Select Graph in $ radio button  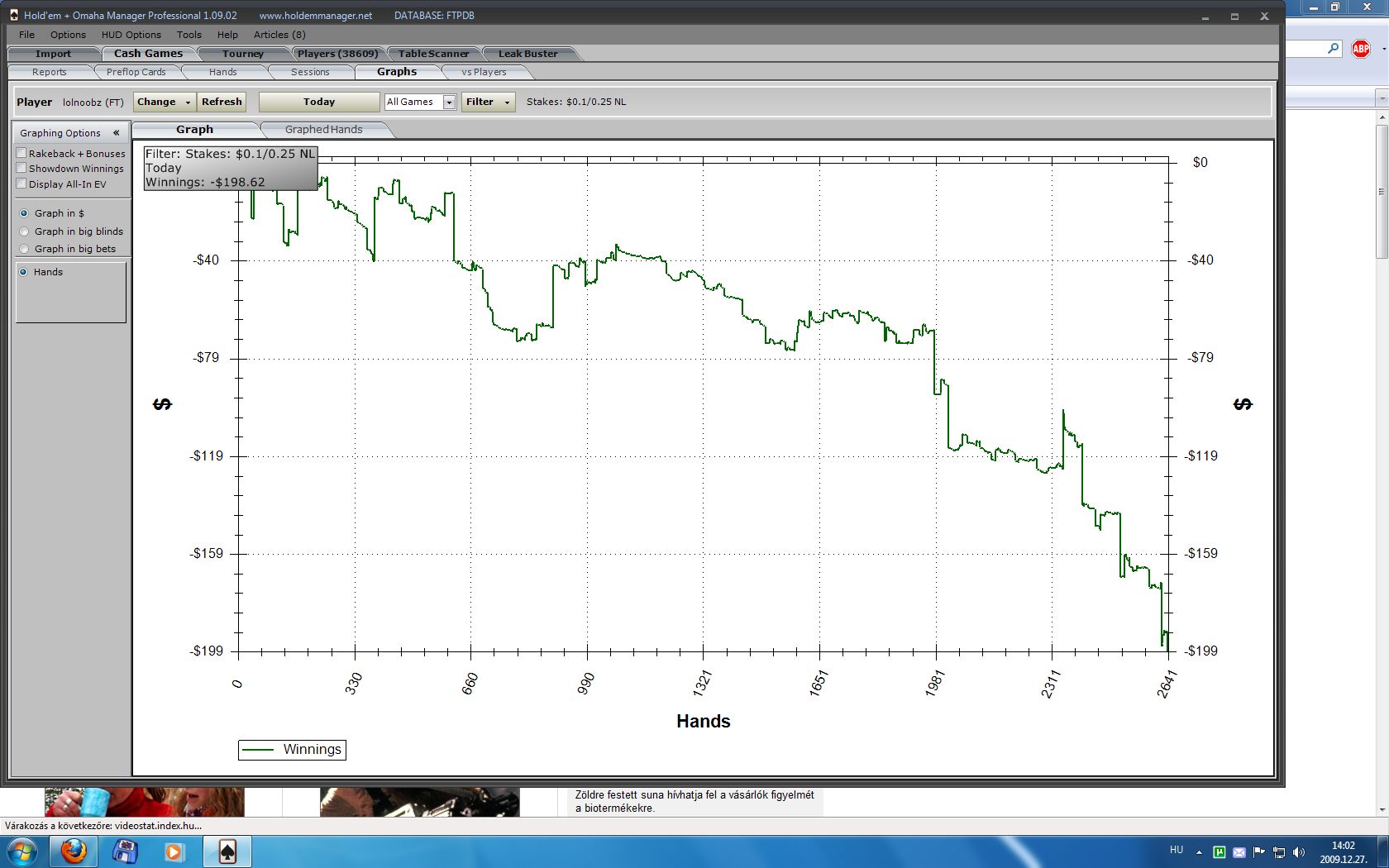point(24,213)
